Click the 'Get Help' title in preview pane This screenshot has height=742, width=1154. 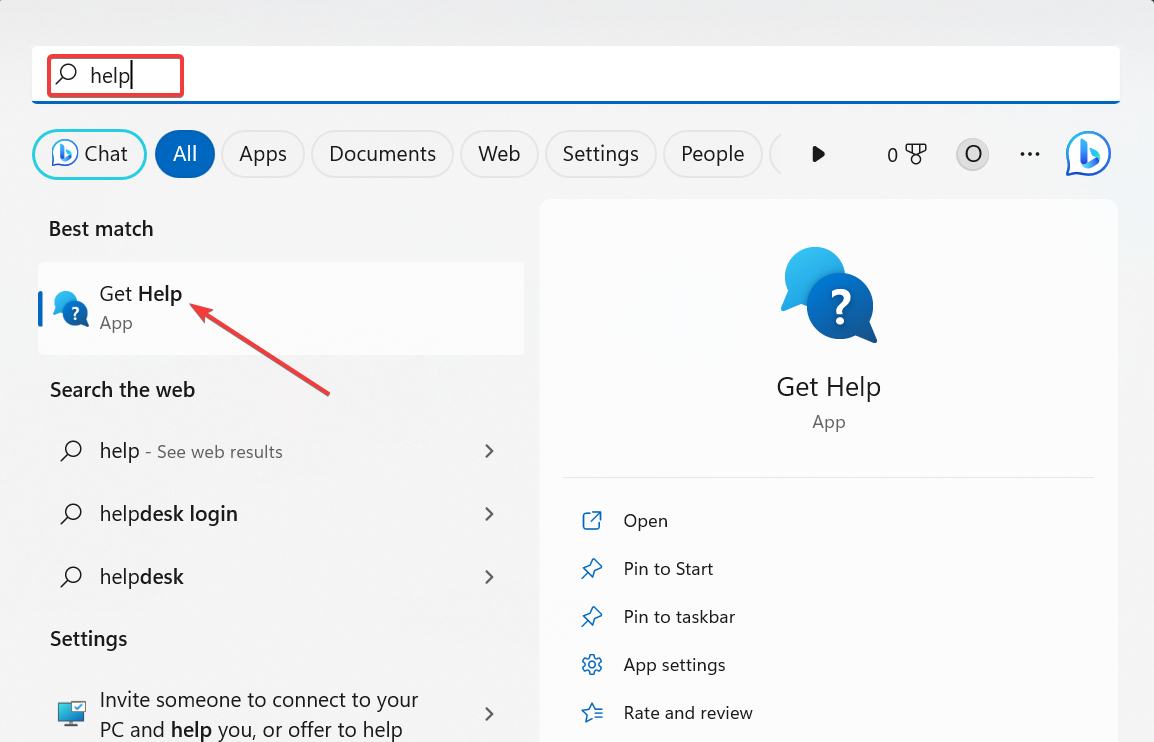click(x=829, y=386)
